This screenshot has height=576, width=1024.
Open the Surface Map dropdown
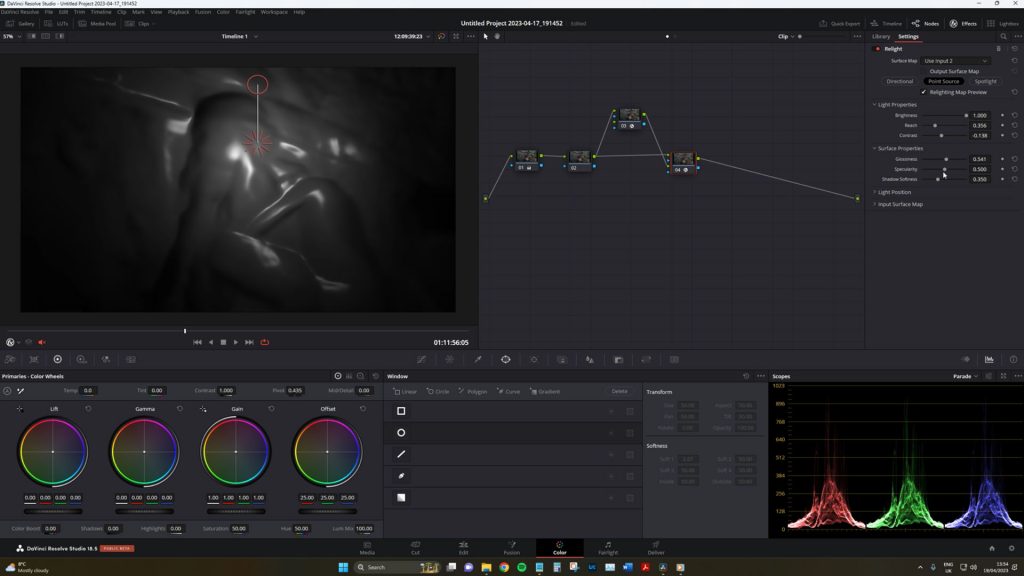955,61
